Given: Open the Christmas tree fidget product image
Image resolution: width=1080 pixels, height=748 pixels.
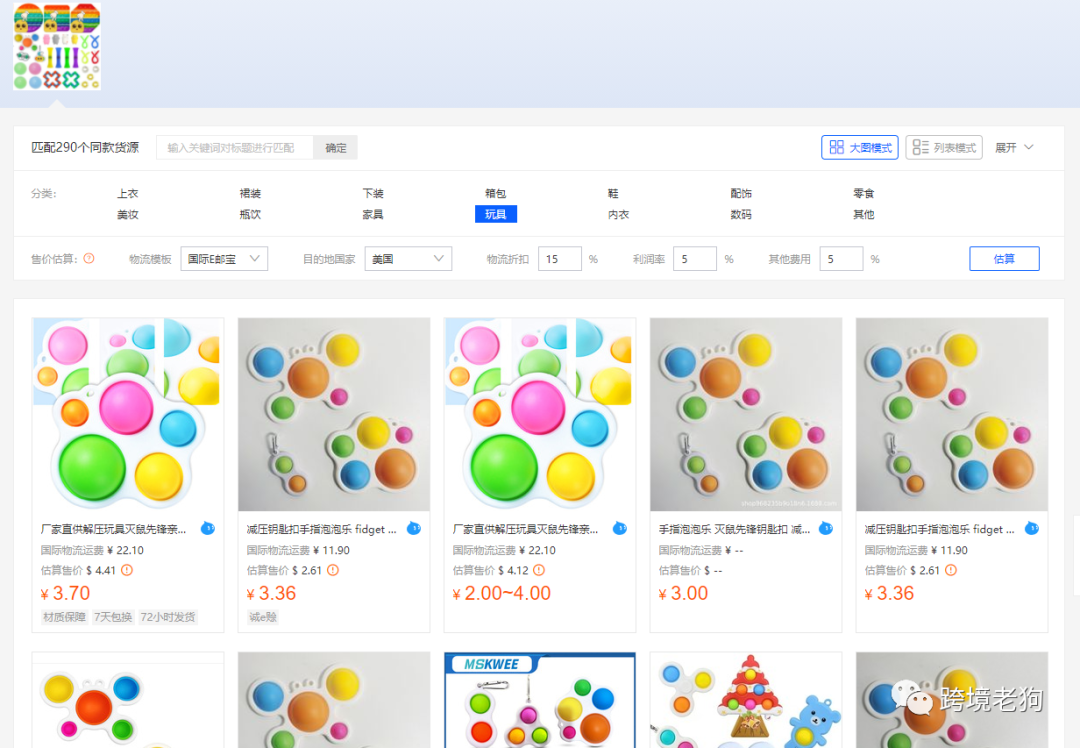Looking at the screenshot, I should [x=746, y=700].
